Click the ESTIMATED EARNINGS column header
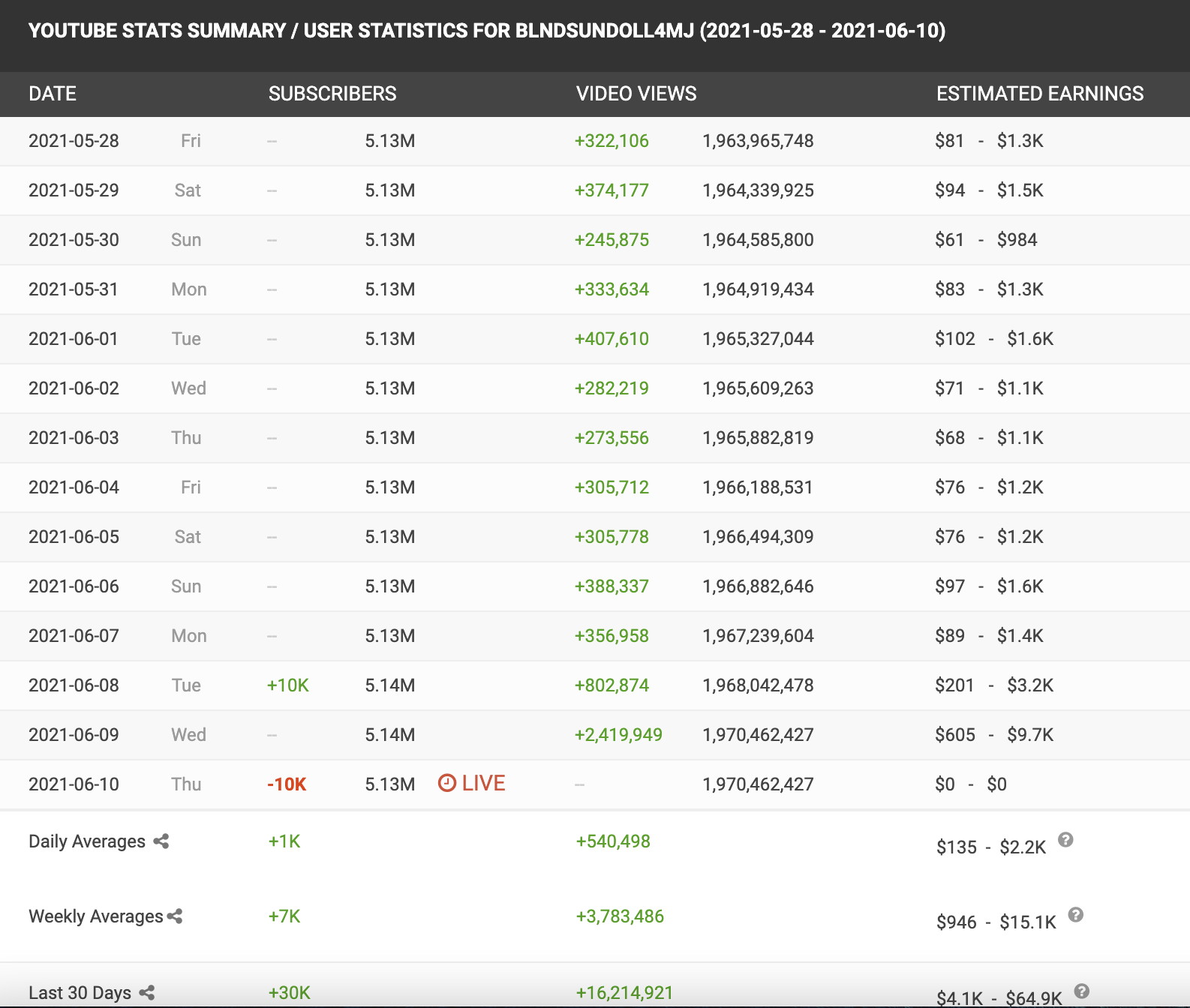The image size is (1190, 1008). pos(1040,94)
